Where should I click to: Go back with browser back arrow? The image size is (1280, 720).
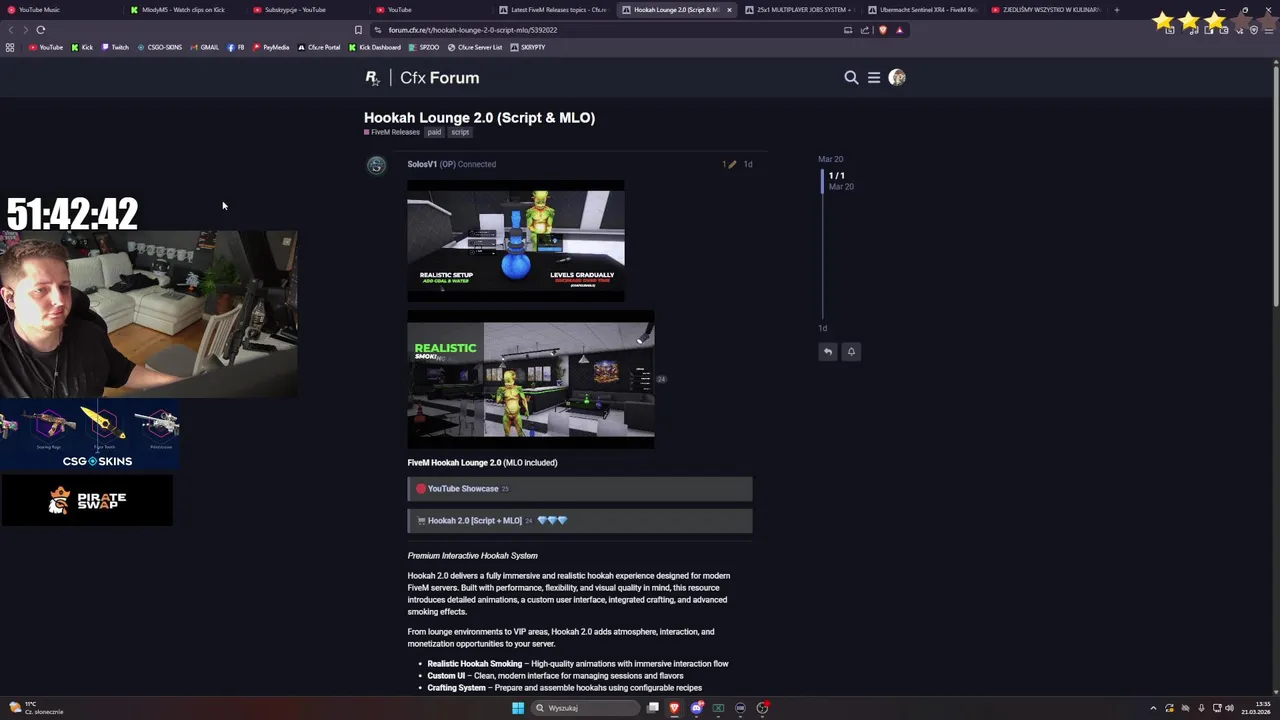pyautogui.click(x=10, y=30)
